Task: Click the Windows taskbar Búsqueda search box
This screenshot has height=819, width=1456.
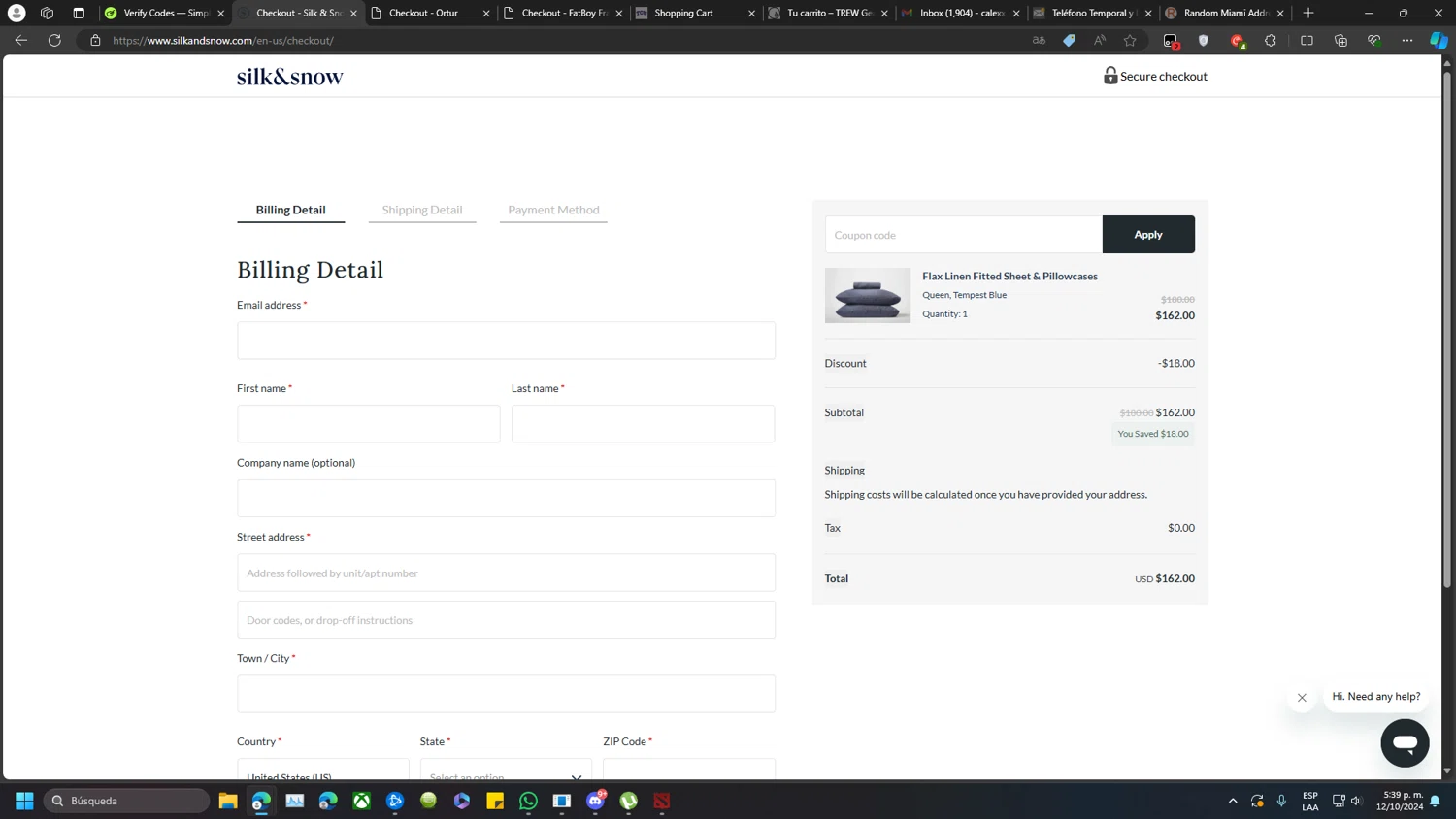Action: pos(127,801)
